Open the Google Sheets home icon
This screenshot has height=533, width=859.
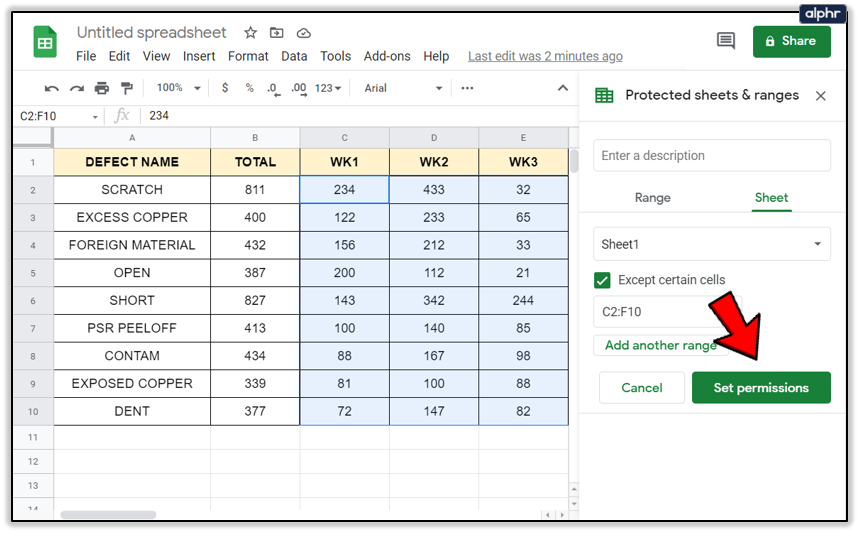point(45,42)
